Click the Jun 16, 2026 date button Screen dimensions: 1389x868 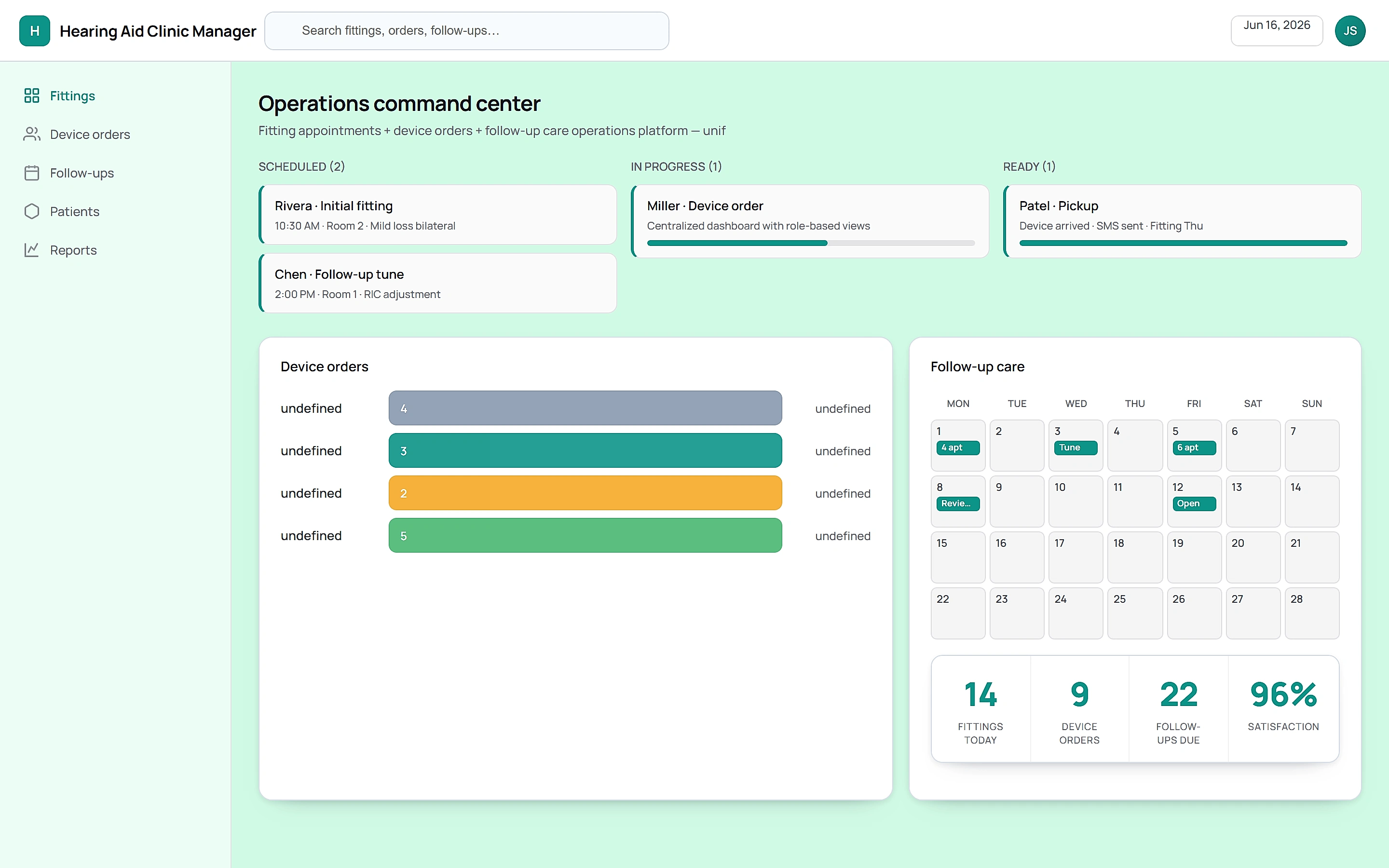[1277, 30]
